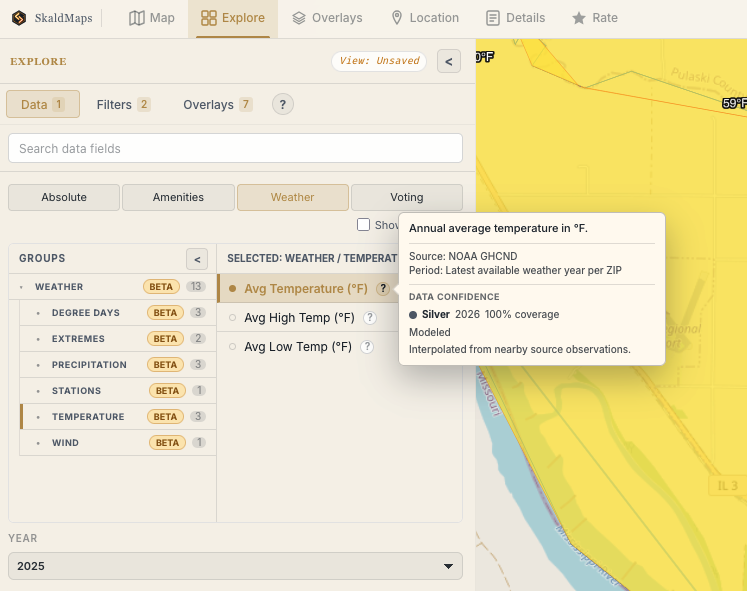The width and height of the screenshot is (747, 591).
Task: Click the 13 count badge on Weather
Action: click(196, 287)
